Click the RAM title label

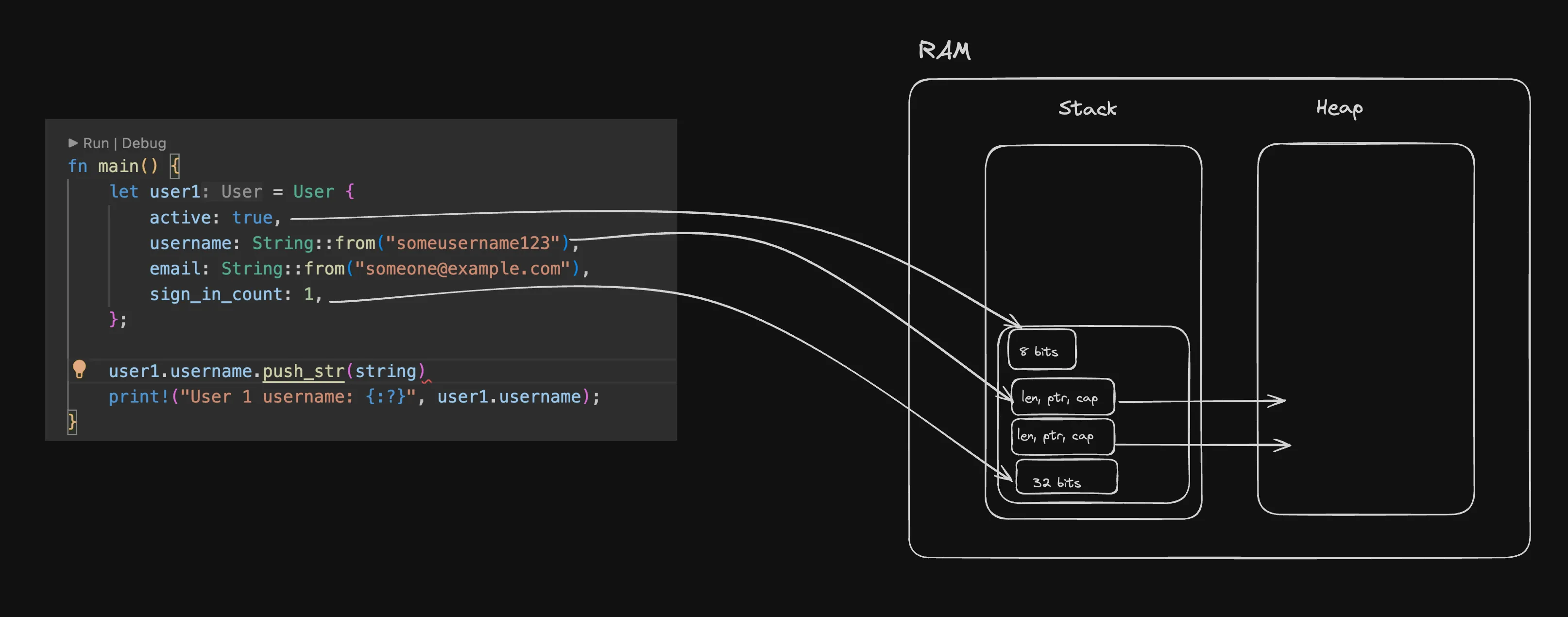coord(944,51)
